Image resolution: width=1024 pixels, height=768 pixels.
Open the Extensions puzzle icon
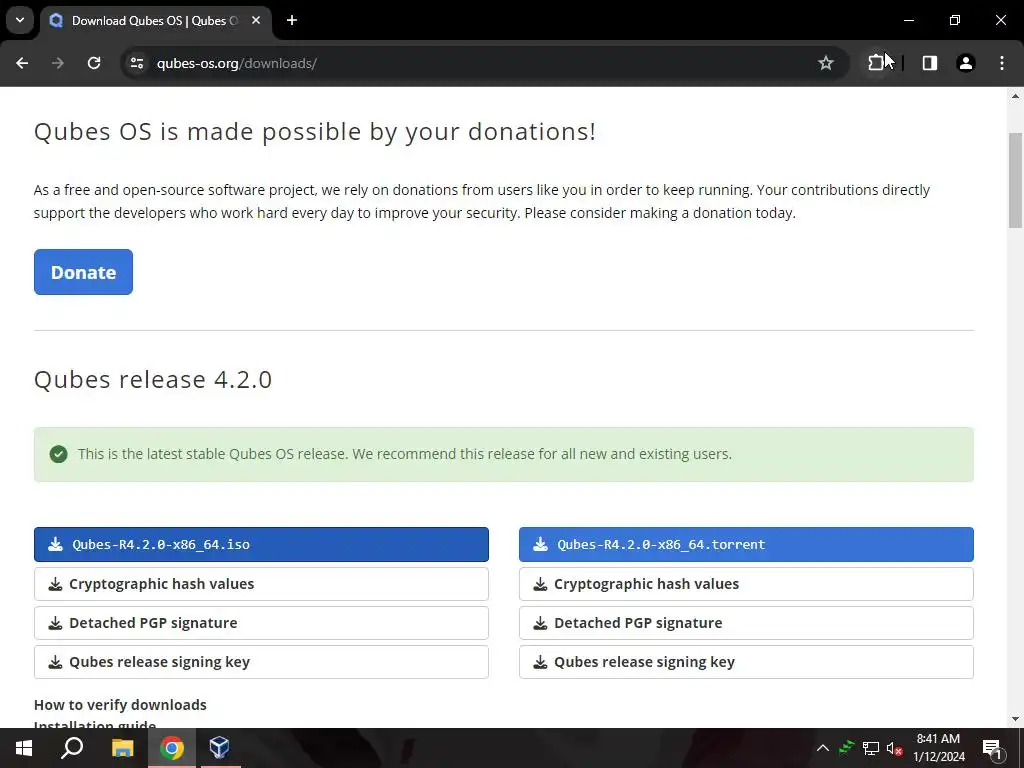(x=876, y=63)
